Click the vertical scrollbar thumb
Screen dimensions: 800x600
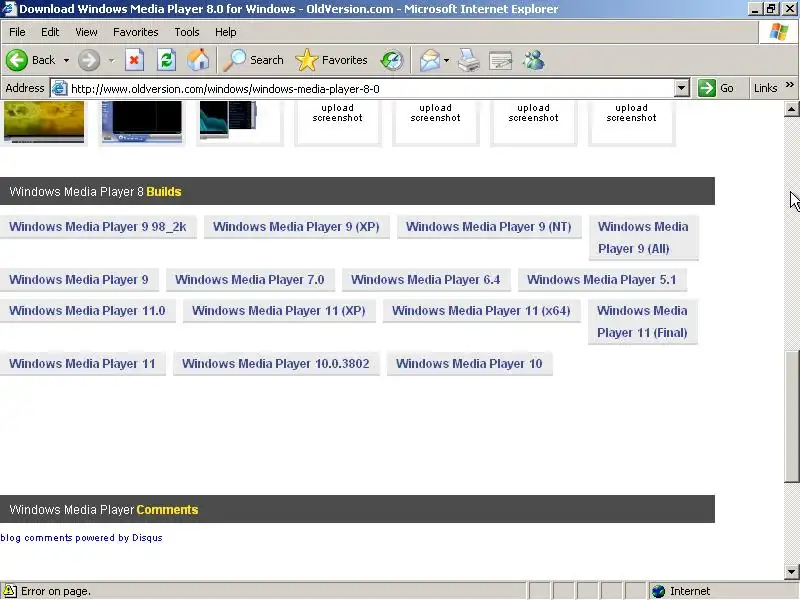click(791, 416)
